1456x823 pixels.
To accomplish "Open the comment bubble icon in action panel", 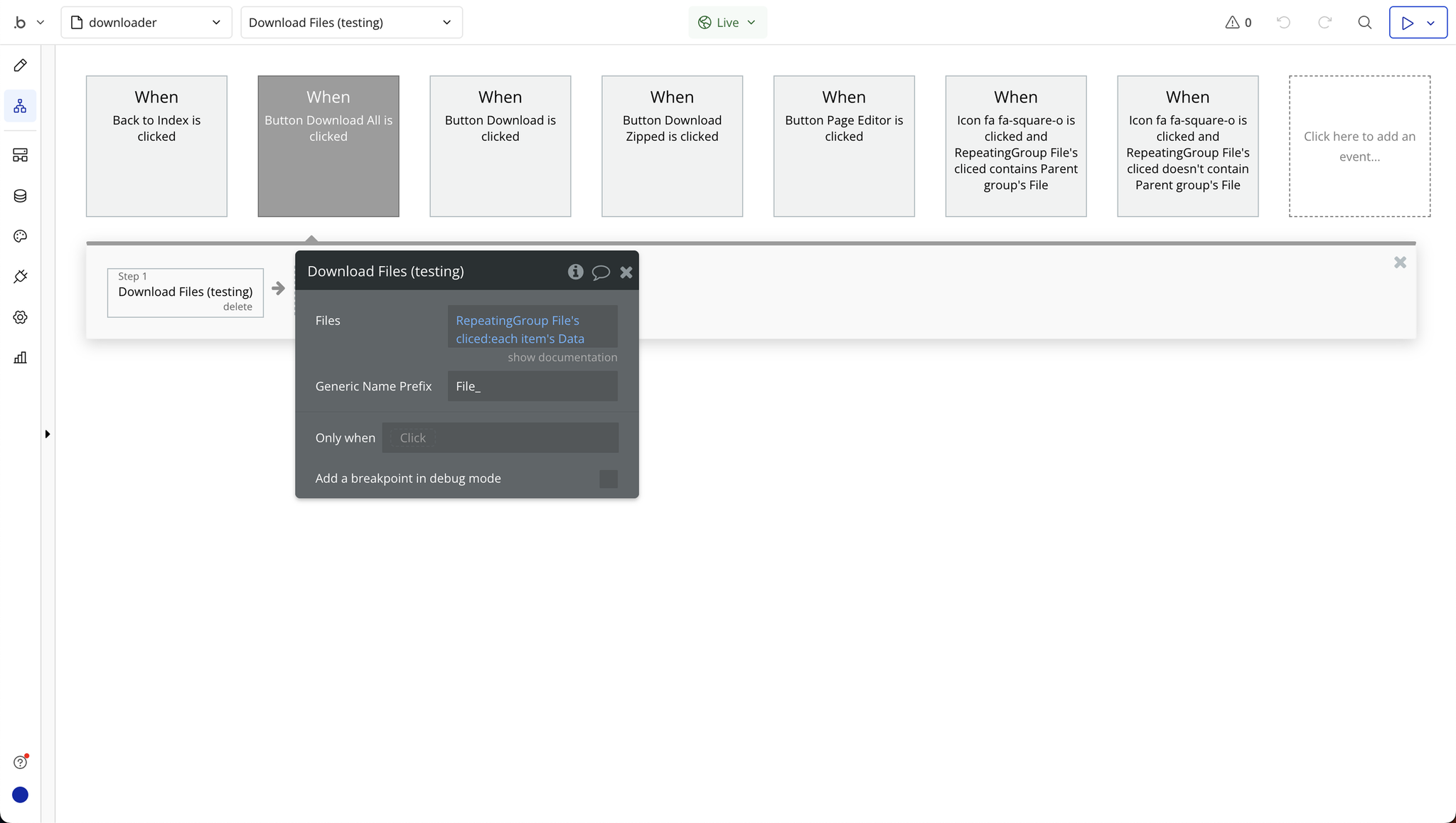I will click(601, 272).
